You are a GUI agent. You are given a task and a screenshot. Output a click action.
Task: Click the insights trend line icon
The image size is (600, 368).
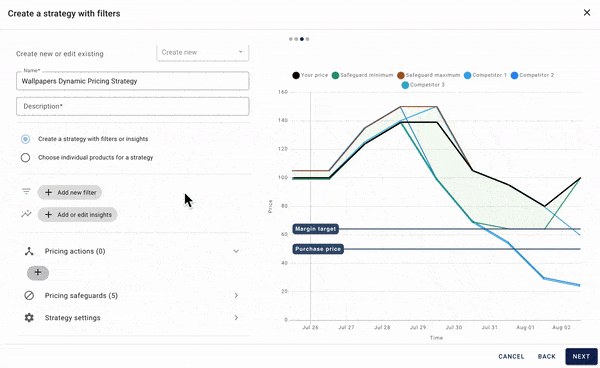[x=26, y=214]
